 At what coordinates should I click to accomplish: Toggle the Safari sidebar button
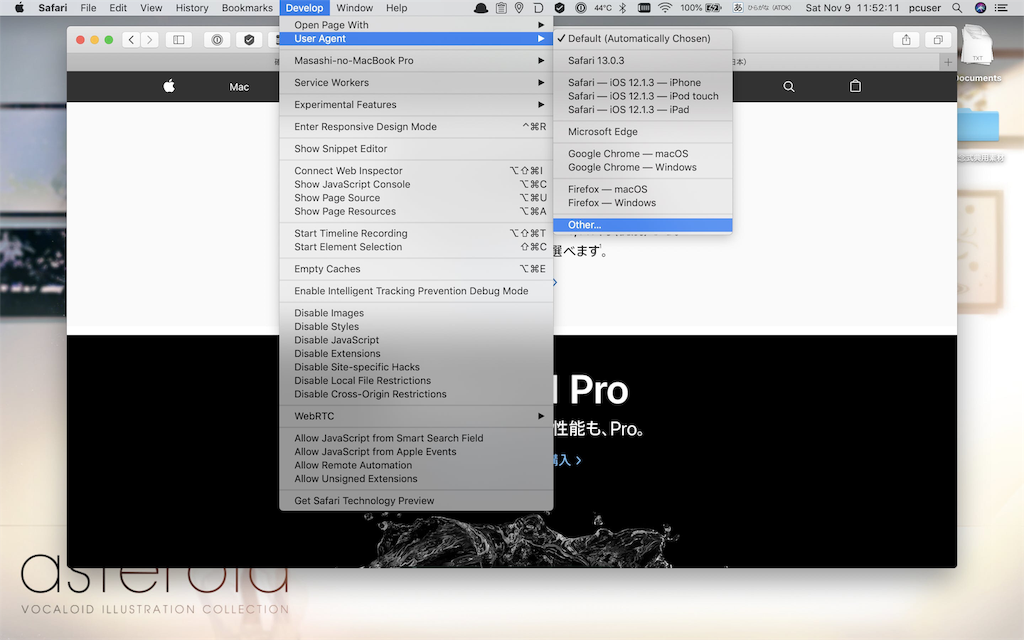[x=178, y=40]
